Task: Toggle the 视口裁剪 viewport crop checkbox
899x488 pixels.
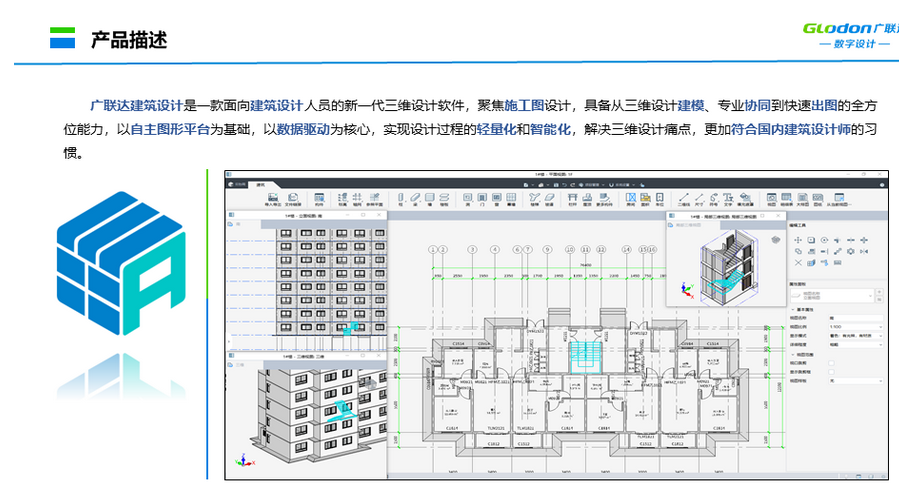Action: [831, 363]
